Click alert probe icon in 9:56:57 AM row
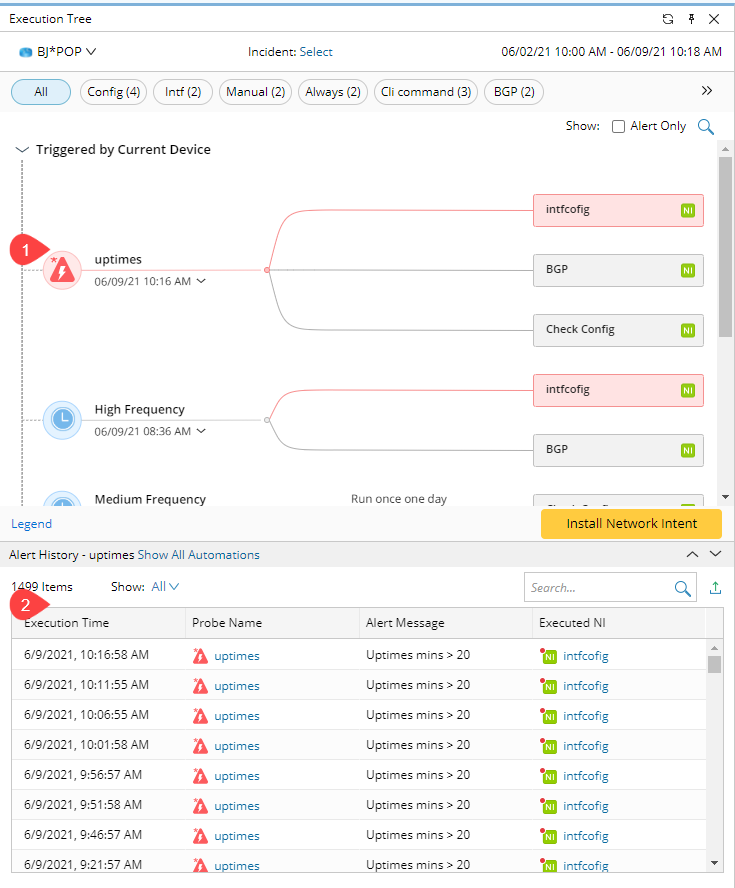This screenshot has height=888, width=735. tap(200, 776)
